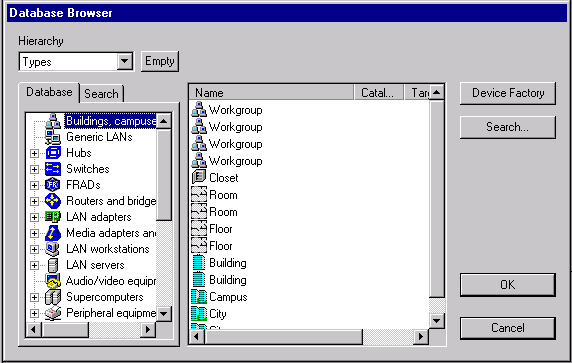572x363 pixels.
Task: Select the Buildings, campuses tree label
Action: coord(111,121)
